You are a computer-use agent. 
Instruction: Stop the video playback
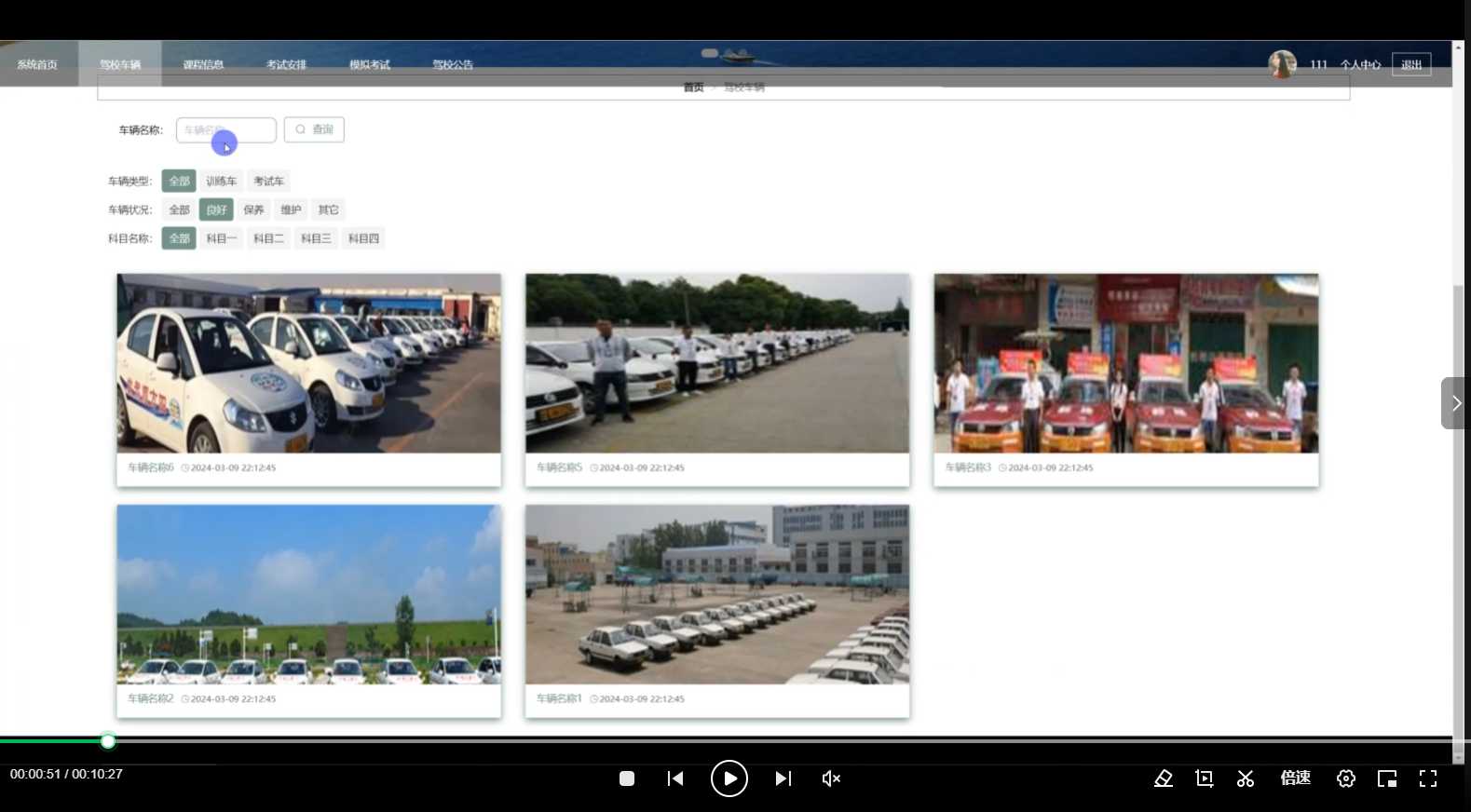[x=627, y=778]
